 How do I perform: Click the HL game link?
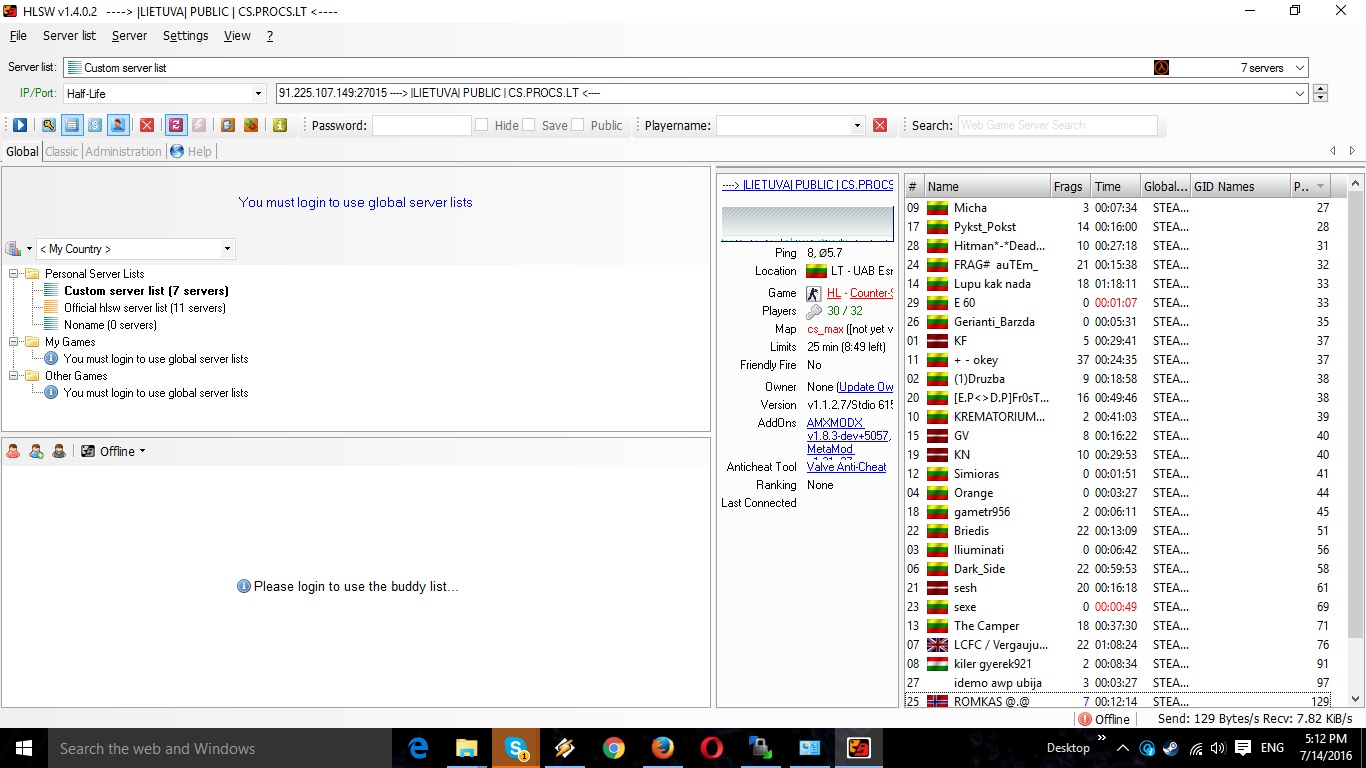(x=834, y=293)
